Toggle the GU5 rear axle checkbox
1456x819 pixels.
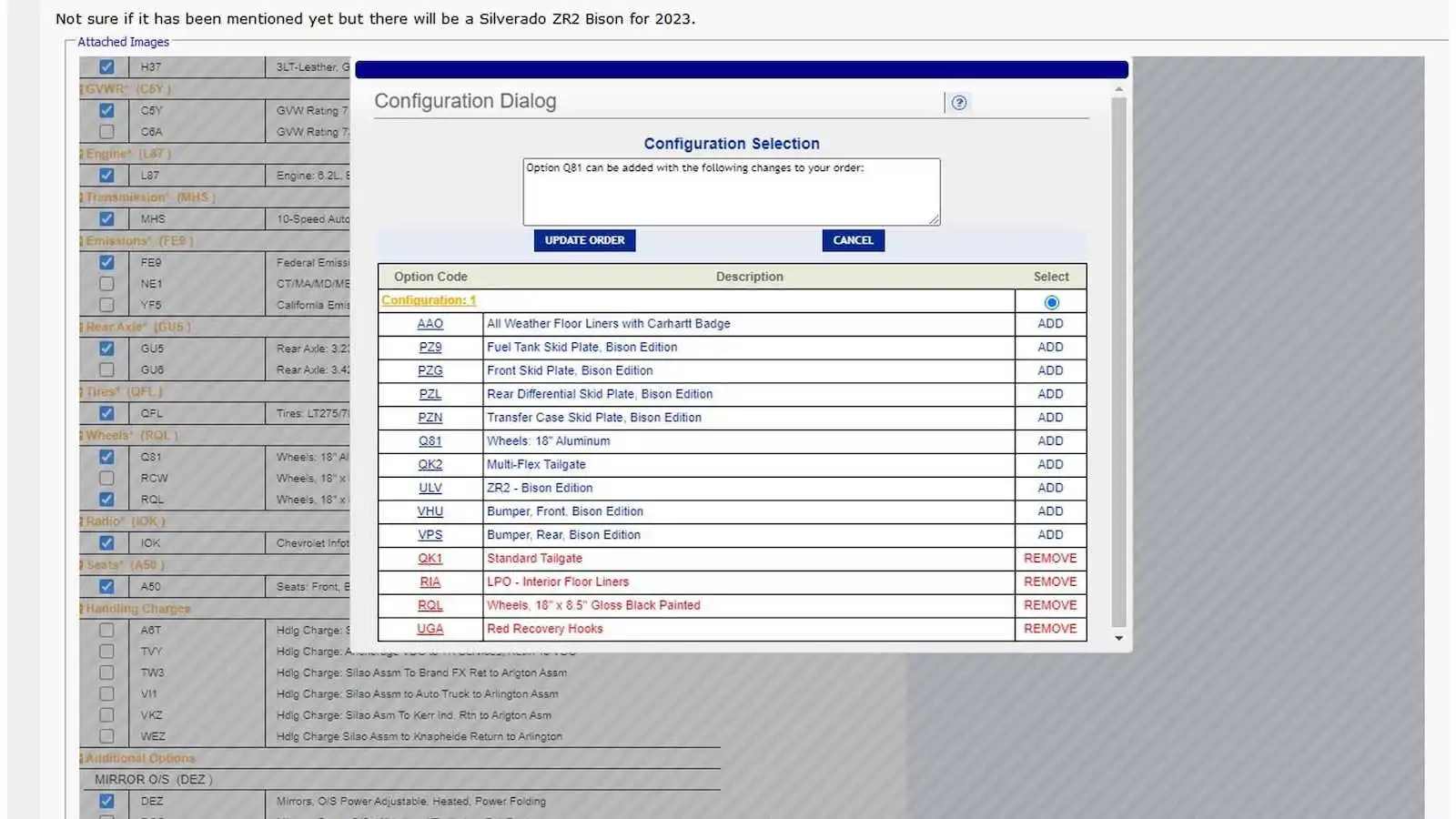[x=106, y=349]
